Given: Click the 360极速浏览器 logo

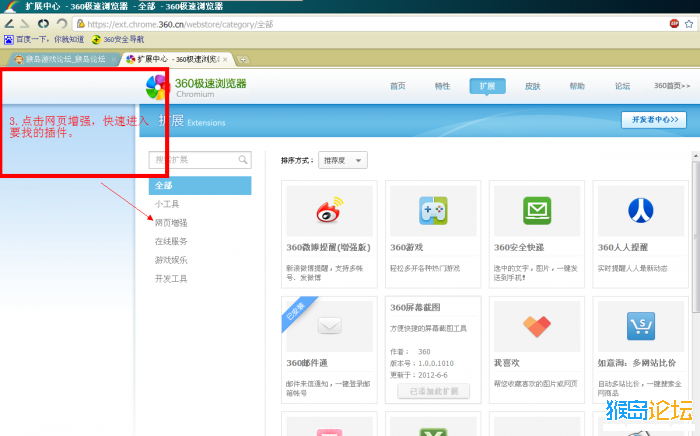Looking at the screenshot, I should click(x=196, y=87).
